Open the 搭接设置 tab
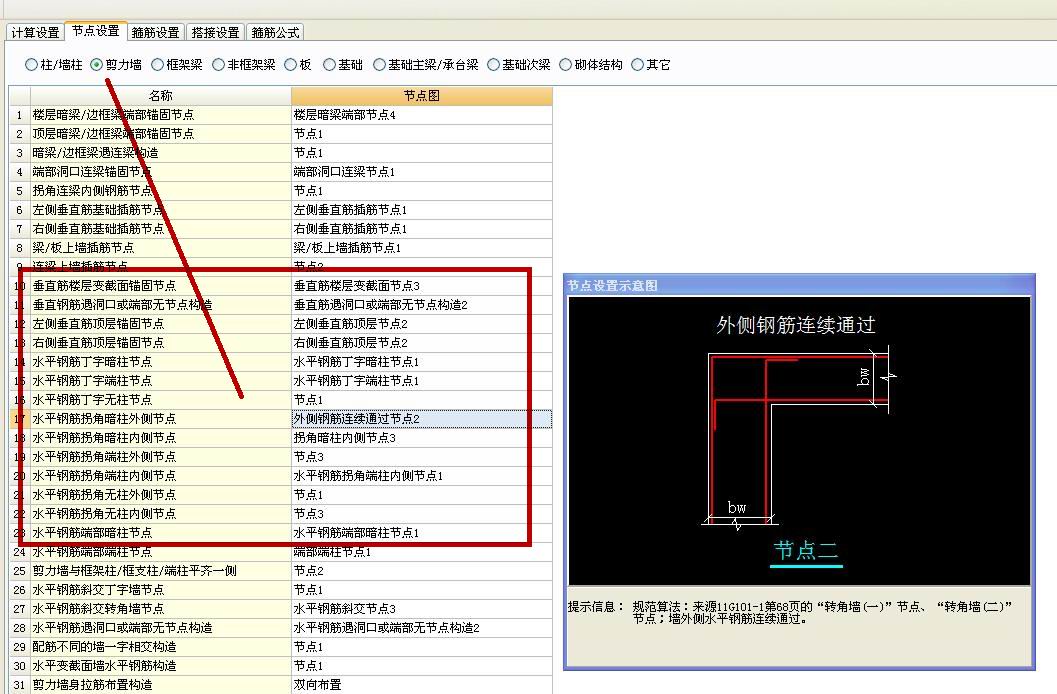Screen dimensions: 1057x694 pyautogui.click(x=215, y=32)
